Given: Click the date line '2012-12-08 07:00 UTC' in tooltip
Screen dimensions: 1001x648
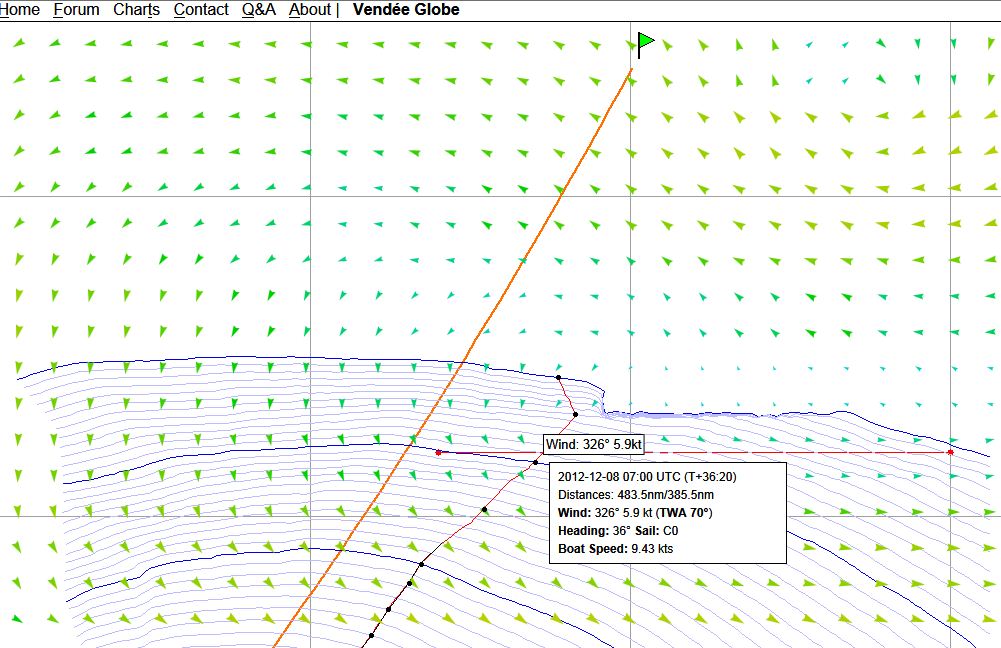Looking at the screenshot, I should pyautogui.click(x=647, y=476).
